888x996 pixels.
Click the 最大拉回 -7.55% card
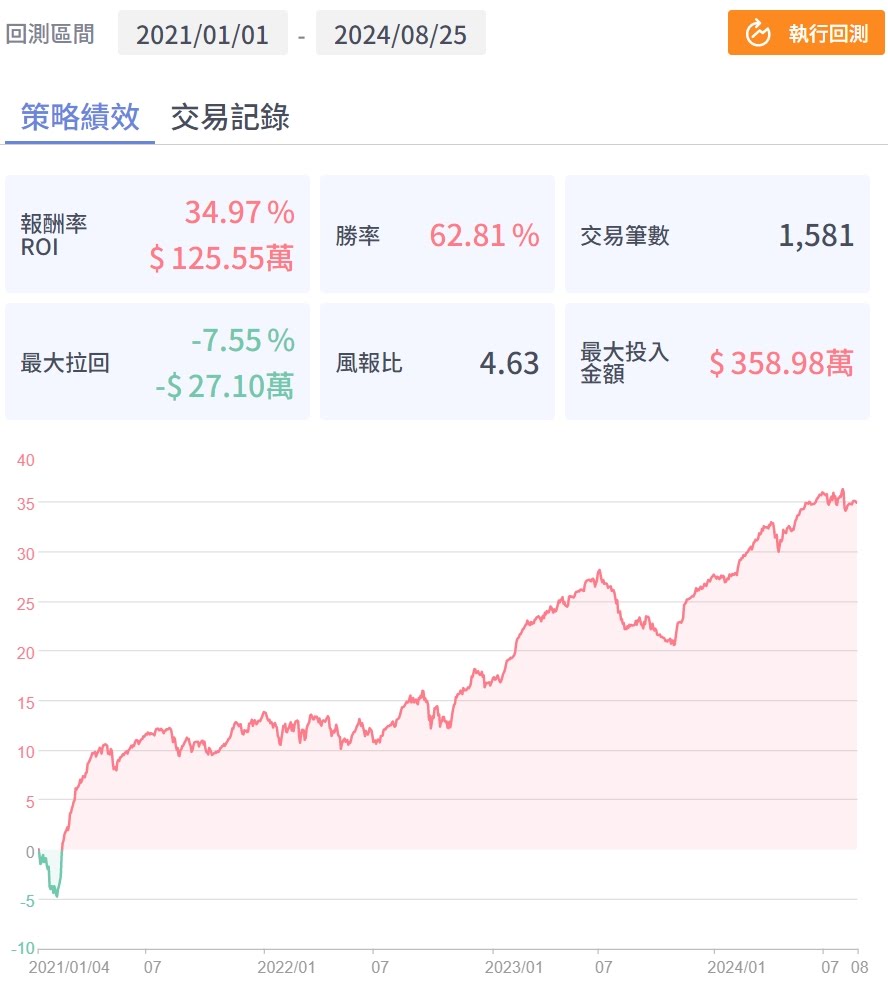tap(157, 362)
